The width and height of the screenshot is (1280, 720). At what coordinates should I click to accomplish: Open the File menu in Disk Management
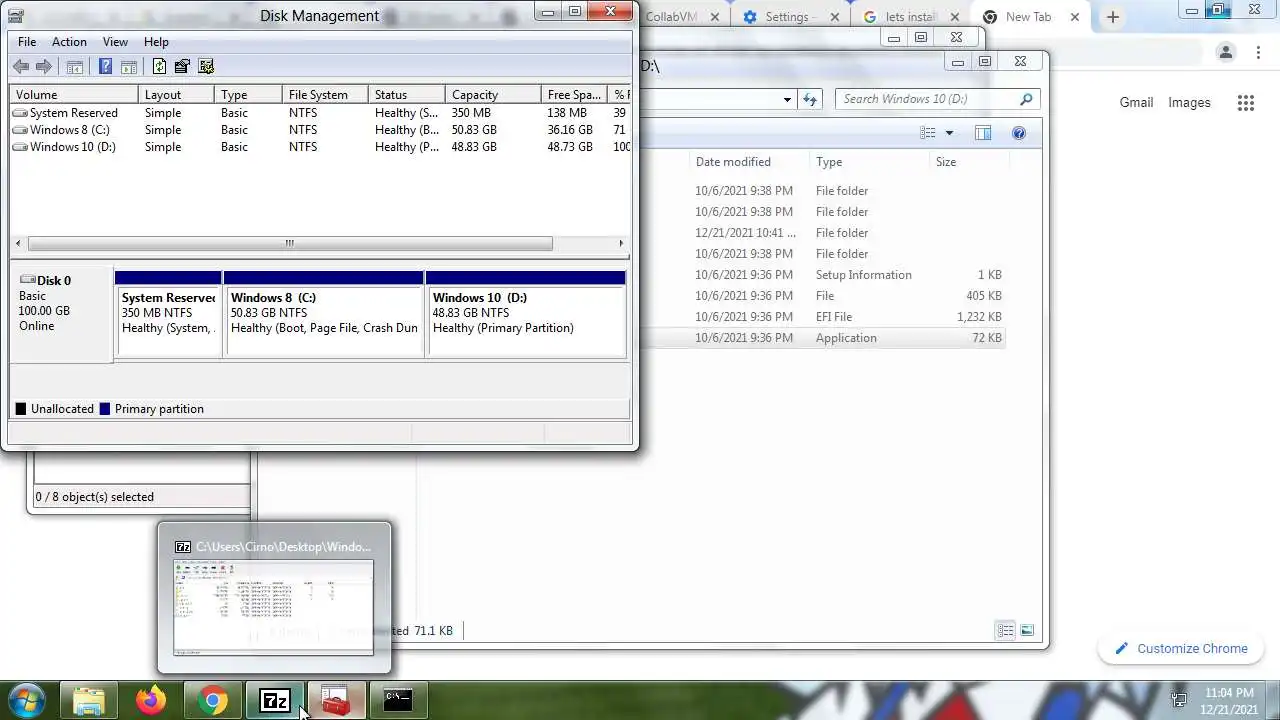pos(27,42)
